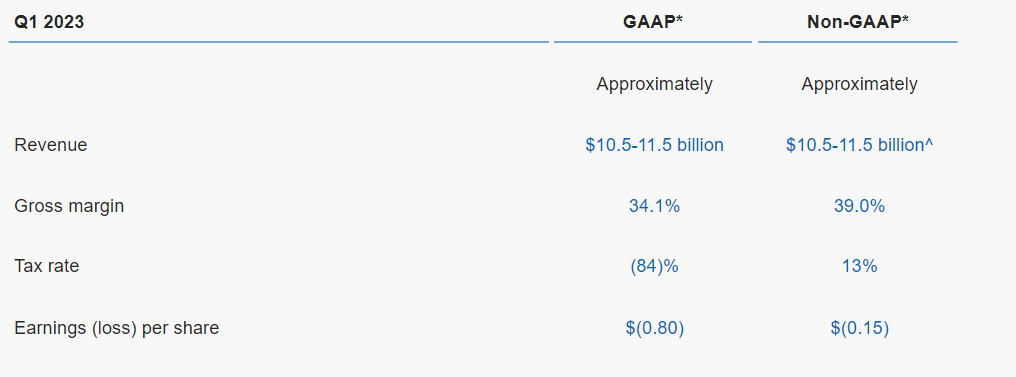Click the $(0.80) earnings per share value

point(654,328)
